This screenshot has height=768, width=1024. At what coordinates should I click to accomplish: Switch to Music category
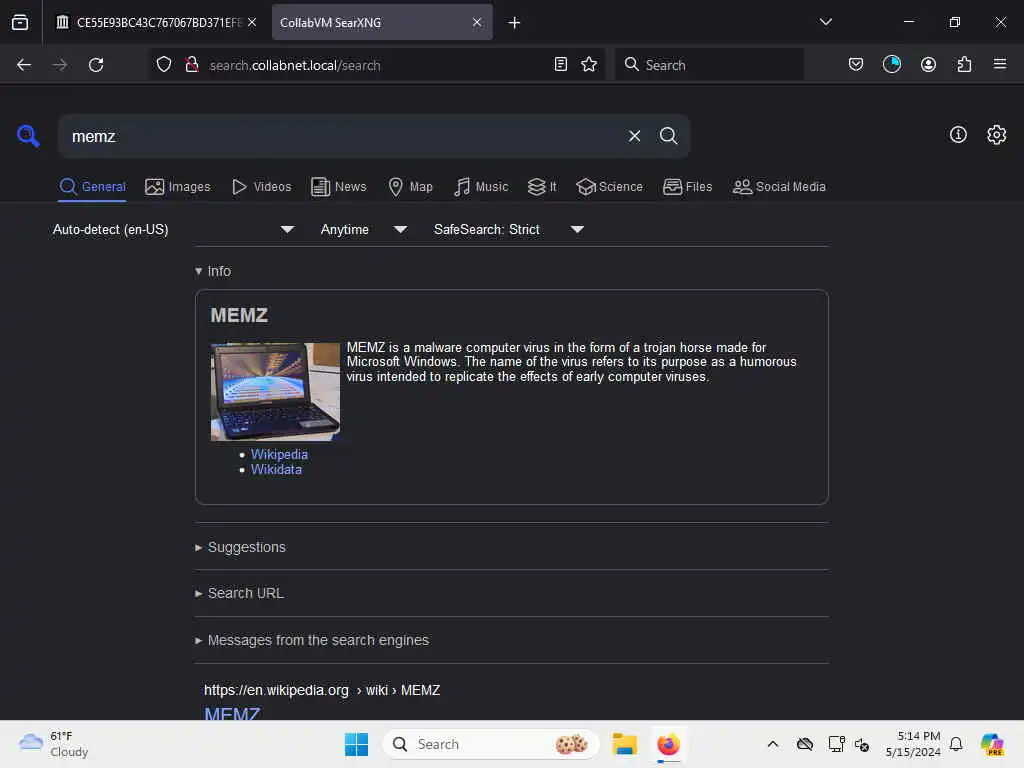click(481, 187)
